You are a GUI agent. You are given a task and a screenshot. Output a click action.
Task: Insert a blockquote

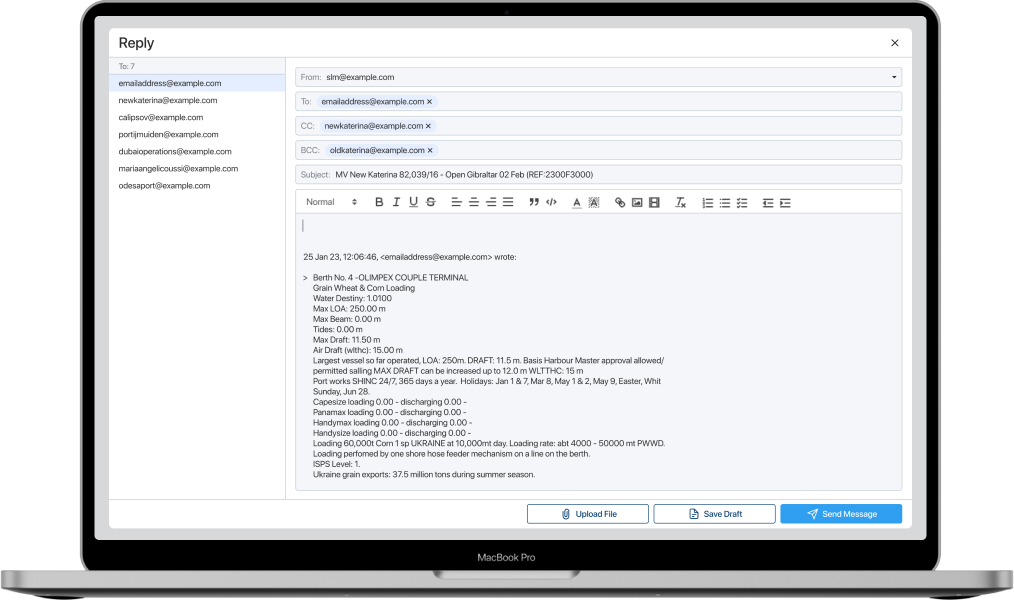tap(534, 202)
